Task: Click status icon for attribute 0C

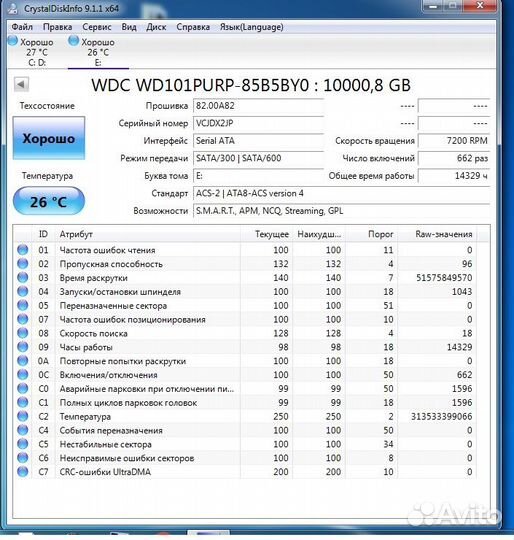Action: click(x=23, y=374)
